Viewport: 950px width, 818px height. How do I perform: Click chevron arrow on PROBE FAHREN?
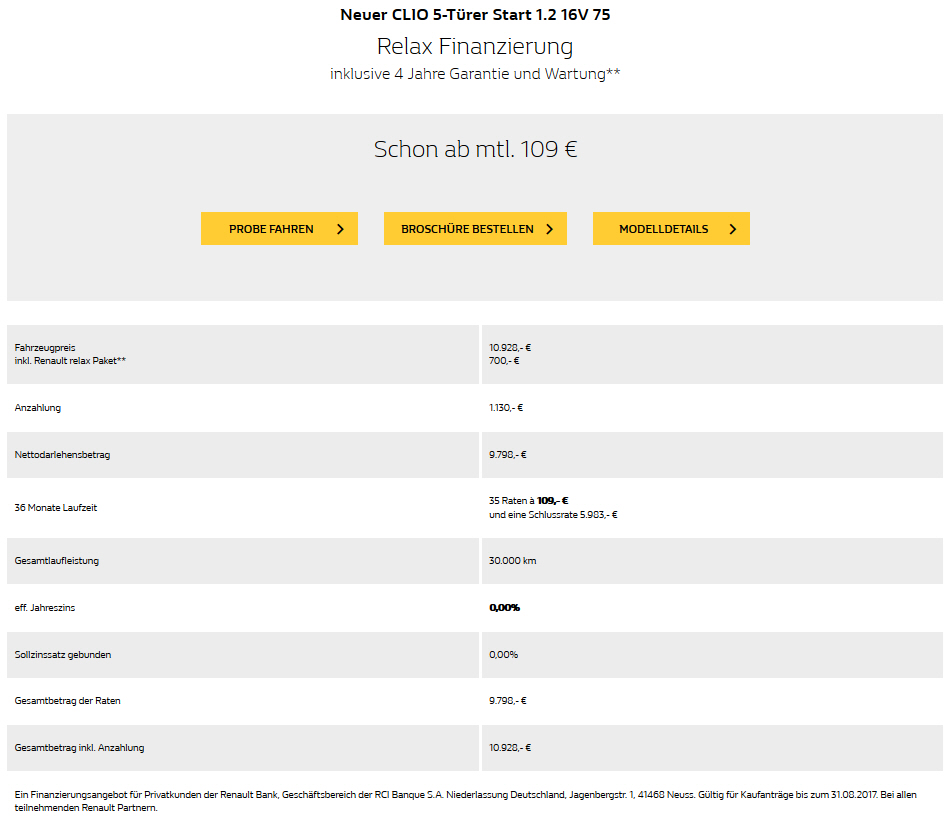[340, 229]
